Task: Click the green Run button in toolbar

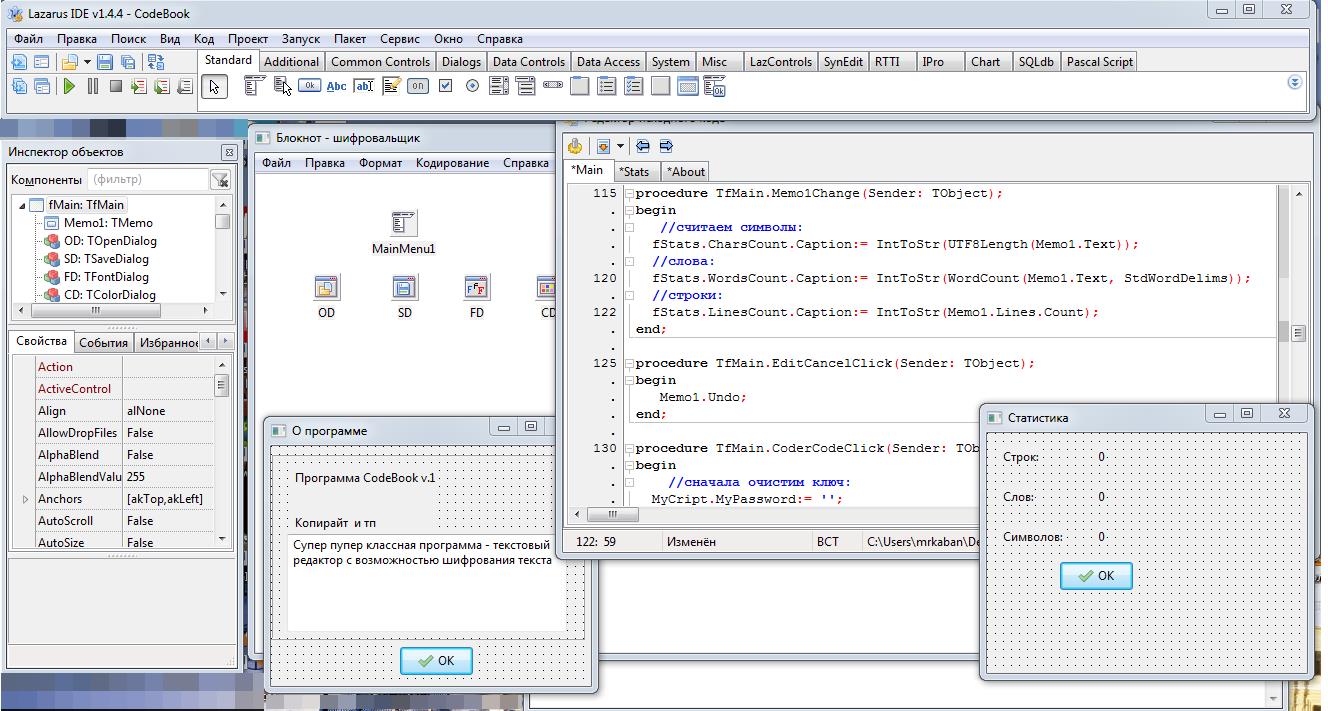Action: point(69,87)
